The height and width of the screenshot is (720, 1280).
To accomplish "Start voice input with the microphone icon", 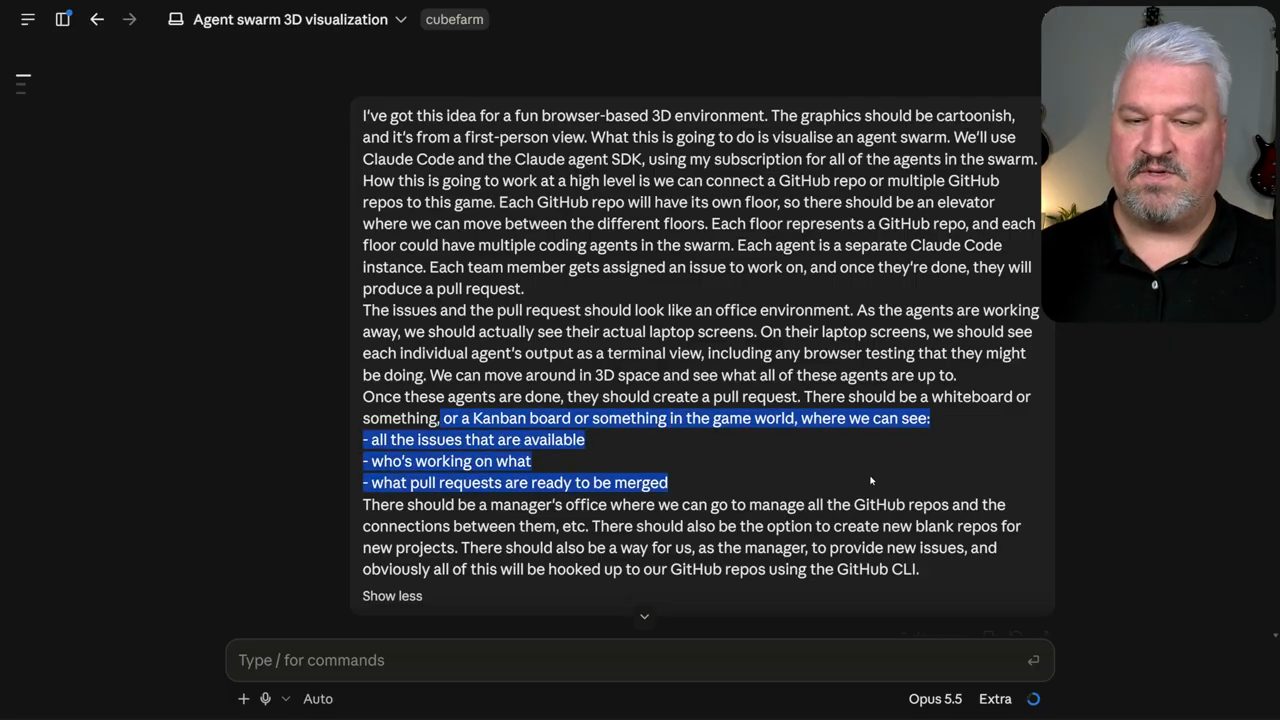I will (x=265, y=699).
